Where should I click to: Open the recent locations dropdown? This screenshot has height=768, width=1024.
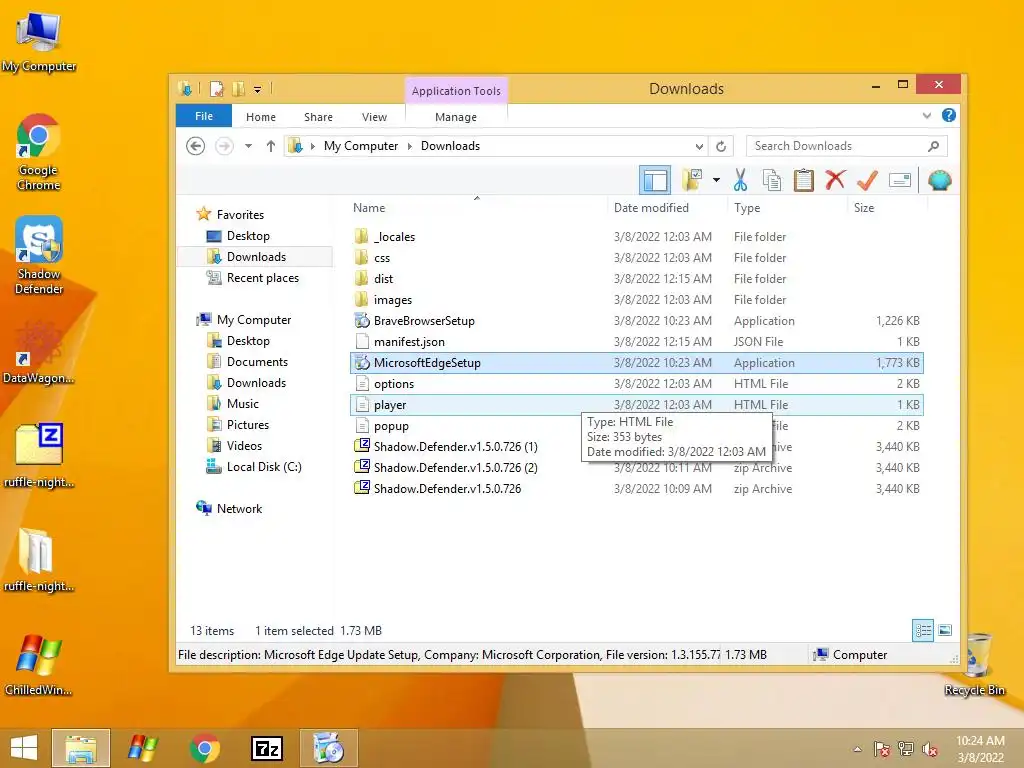click(x=248, y=146)
